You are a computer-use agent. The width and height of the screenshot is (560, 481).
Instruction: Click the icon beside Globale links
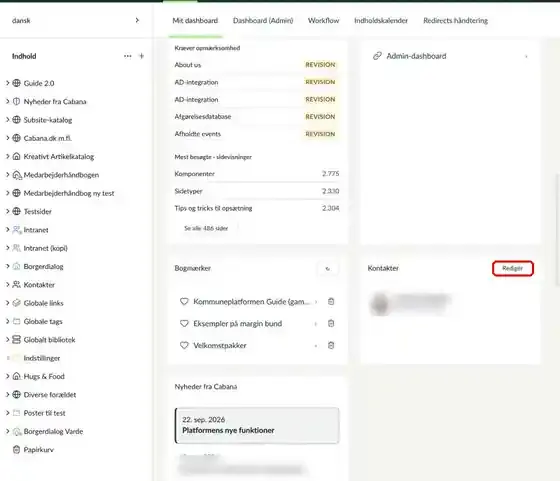(16, 303)
